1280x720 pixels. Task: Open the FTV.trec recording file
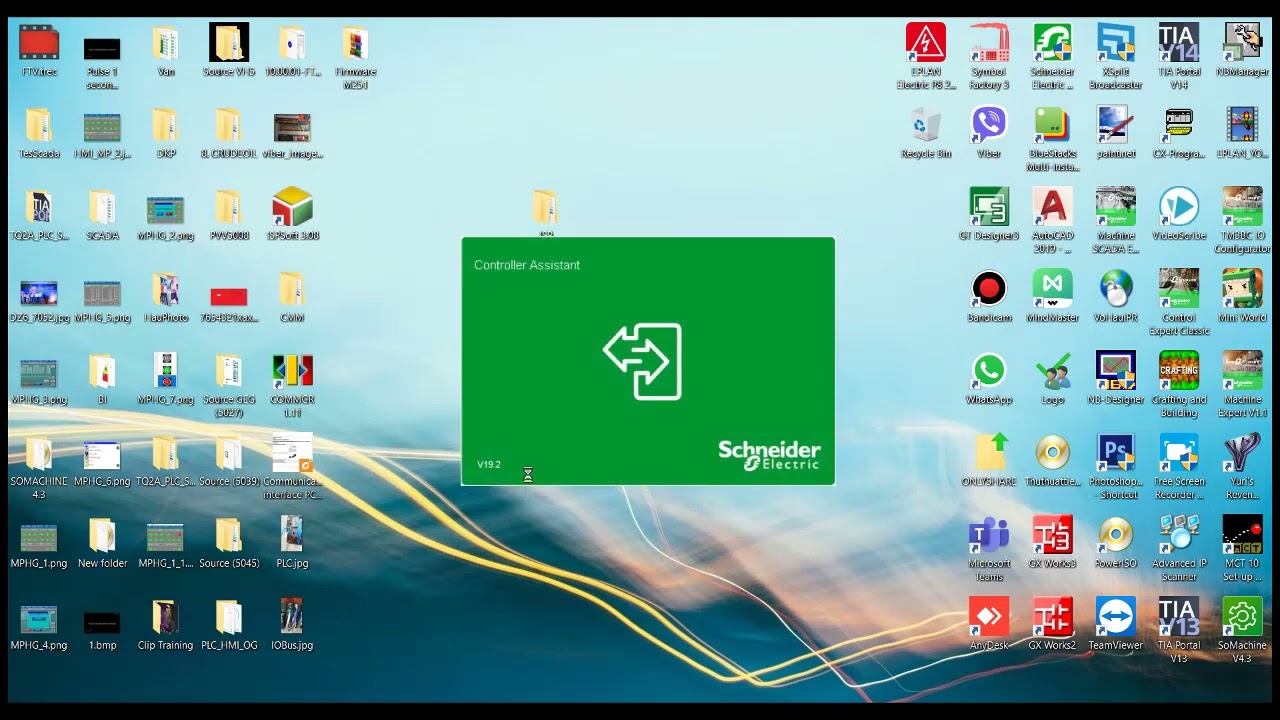point(39,43)
